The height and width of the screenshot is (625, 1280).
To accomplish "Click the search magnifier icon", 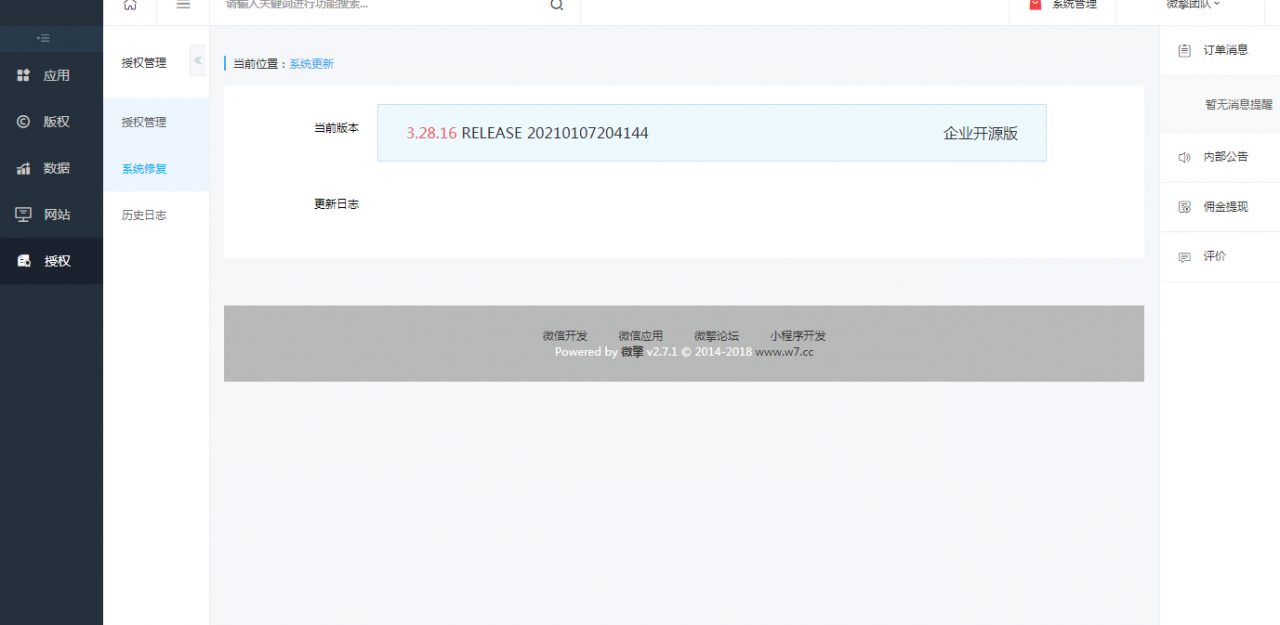I will (x=557, y=5).
